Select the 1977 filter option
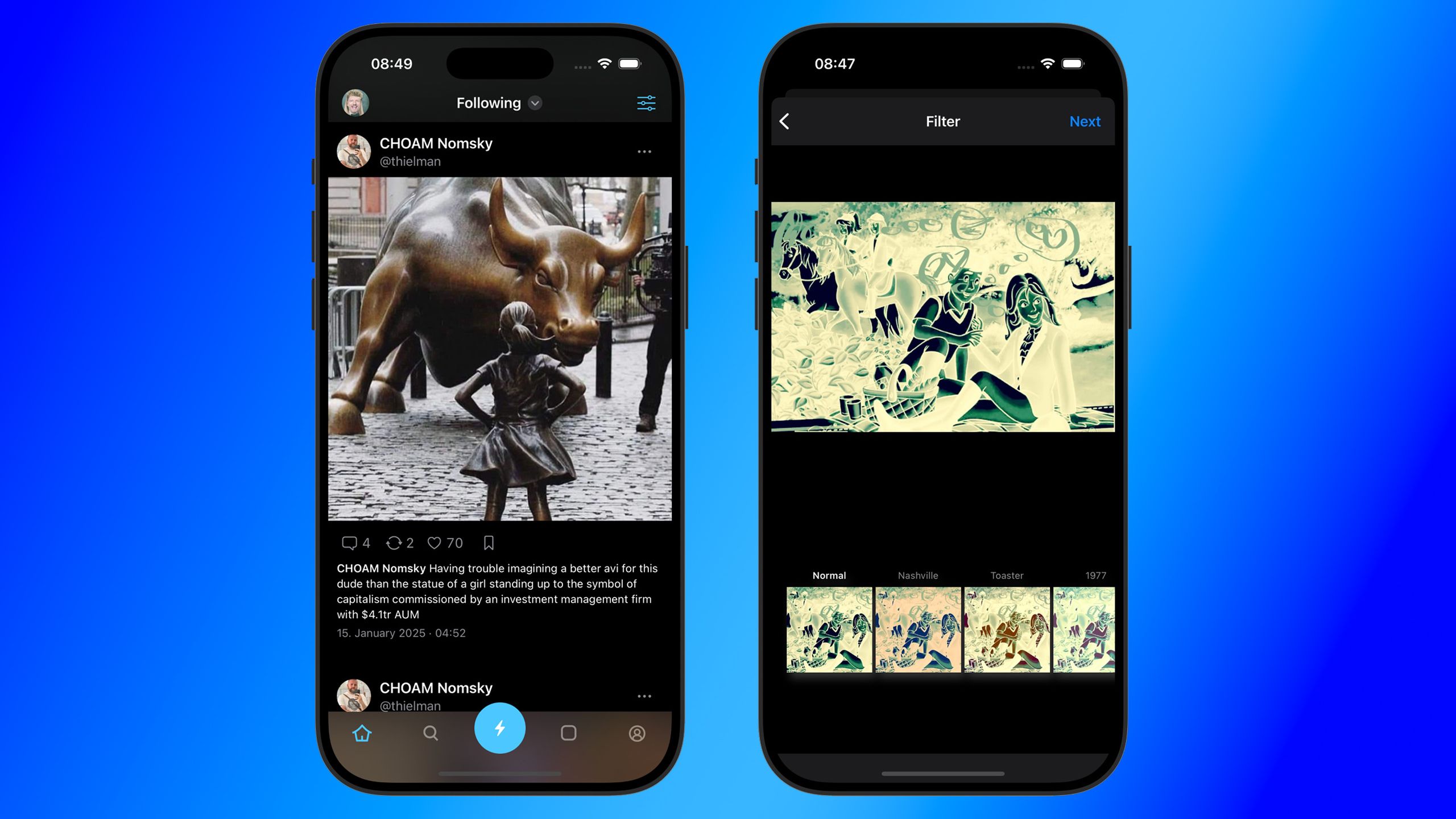This screenshot has width=1456, height=819. click(x=1090, y=628)
